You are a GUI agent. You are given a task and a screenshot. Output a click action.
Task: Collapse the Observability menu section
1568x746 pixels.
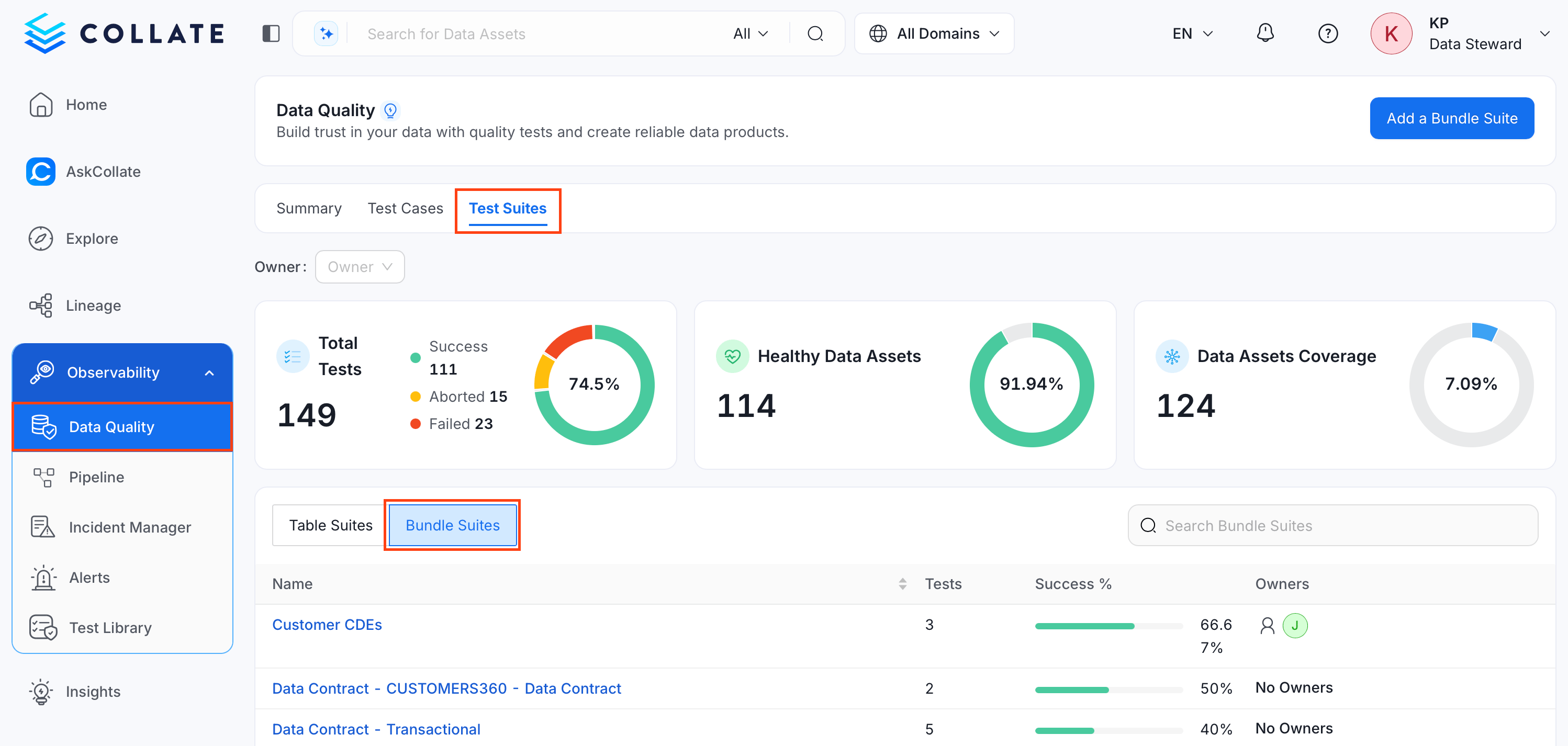point(209,373)
